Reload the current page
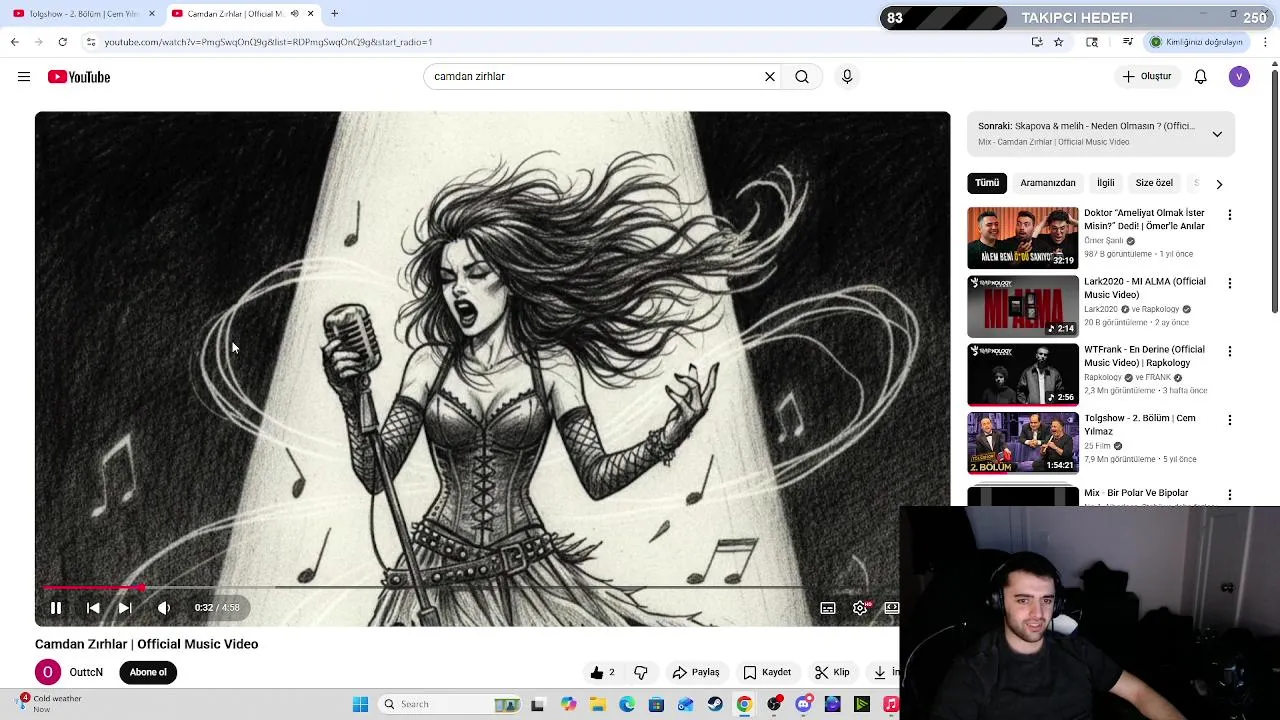 tap(62, 42)
